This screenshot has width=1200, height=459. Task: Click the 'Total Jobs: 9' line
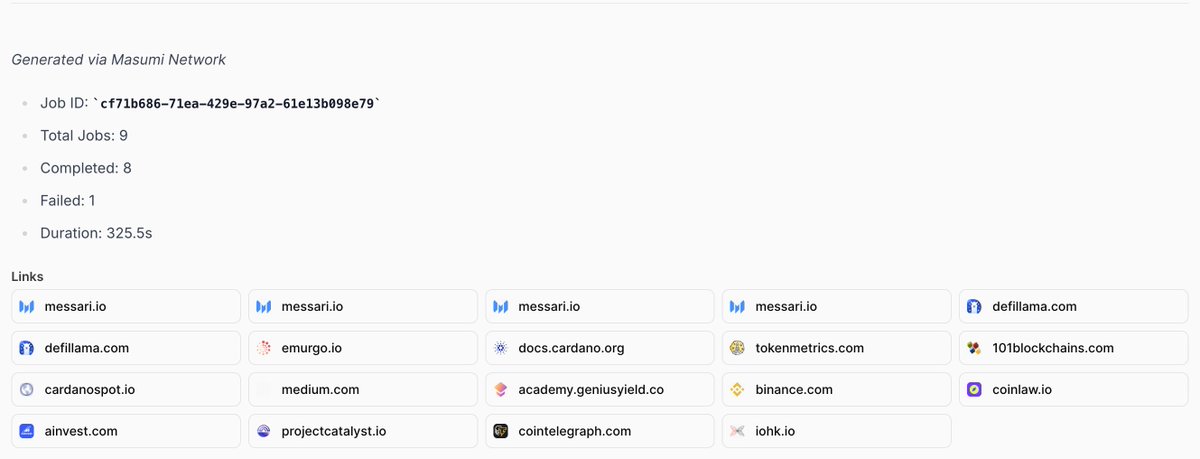click(x=84, y=135)
